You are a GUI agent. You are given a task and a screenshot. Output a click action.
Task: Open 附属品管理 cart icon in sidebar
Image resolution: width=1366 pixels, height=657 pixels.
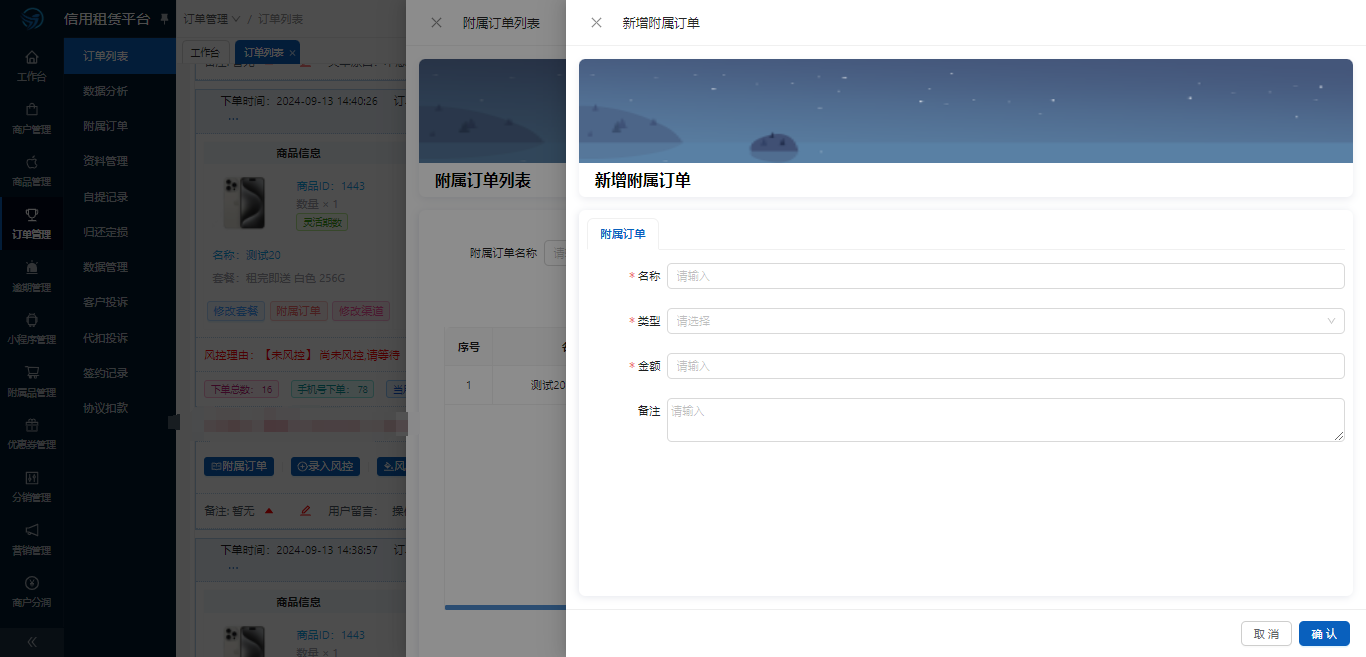[31, 371]
